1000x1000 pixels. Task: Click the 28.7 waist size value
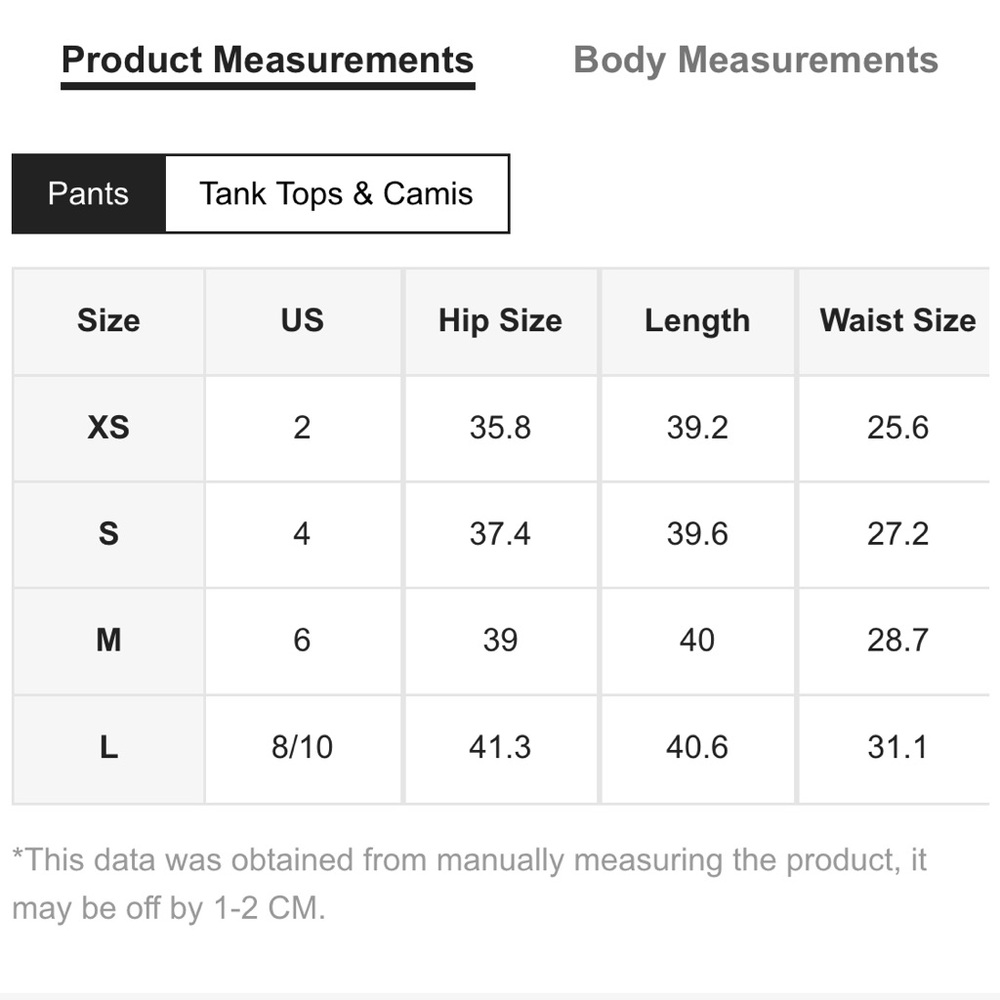[897, 641]
